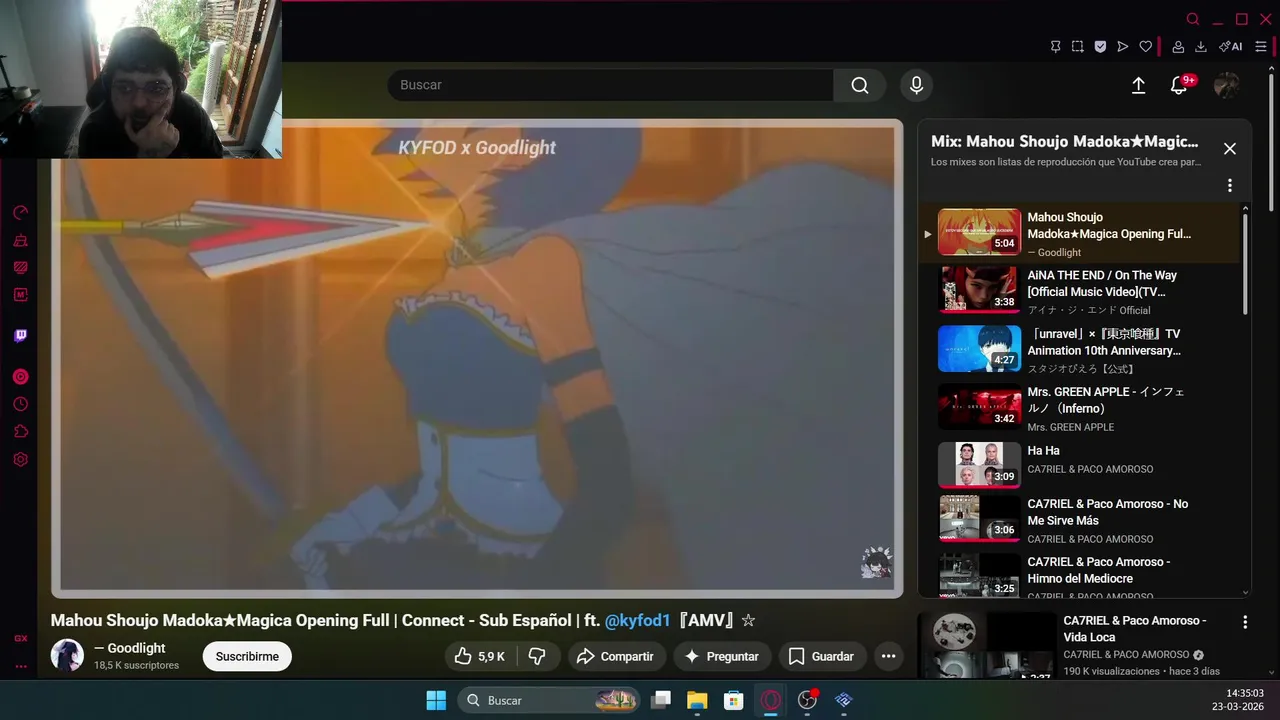The image size is (1280, 720).
Task: Open the Opera GX browser search icon
Action: click(1193, 19)
